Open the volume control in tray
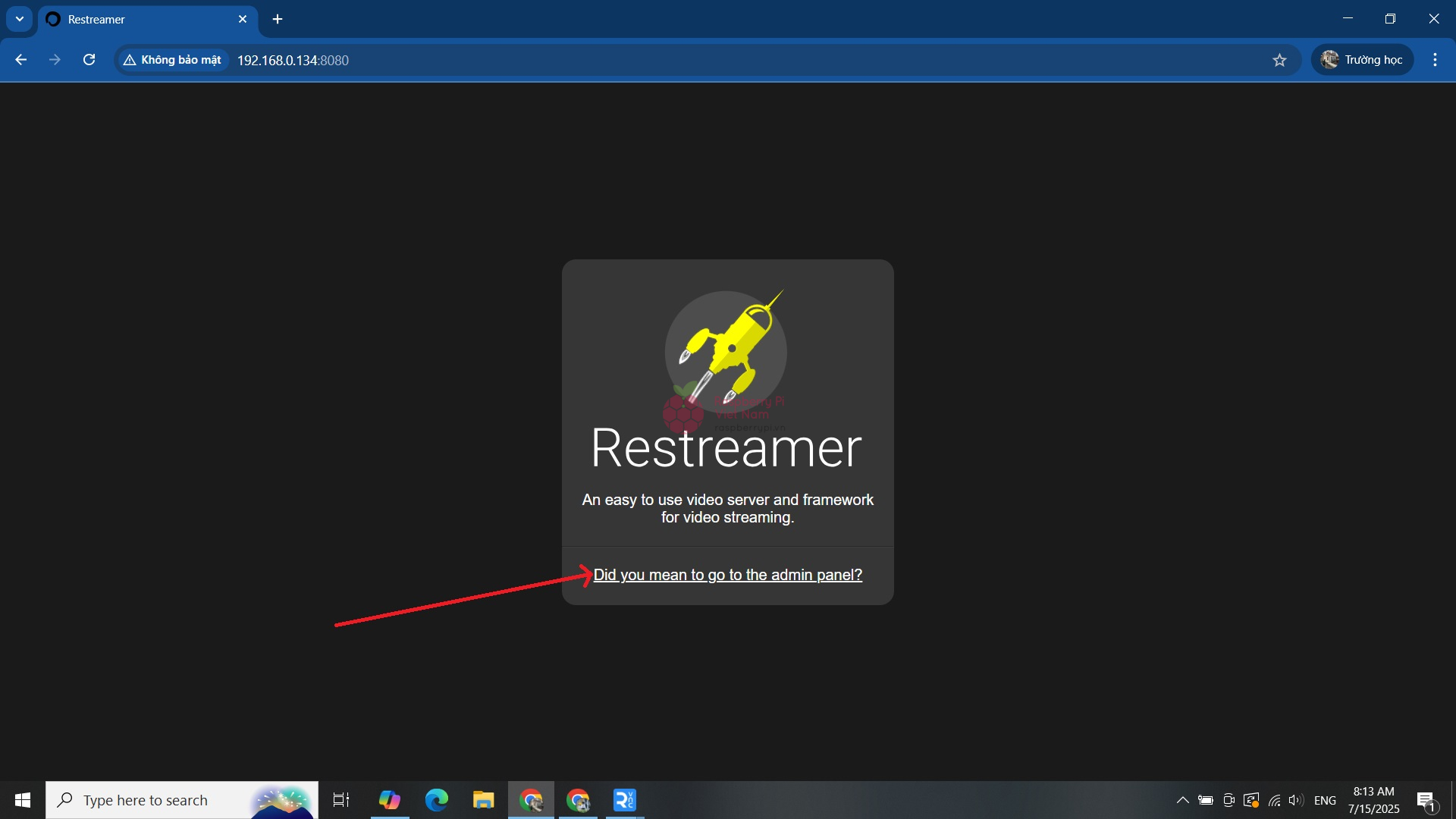 coord(1296,800)
